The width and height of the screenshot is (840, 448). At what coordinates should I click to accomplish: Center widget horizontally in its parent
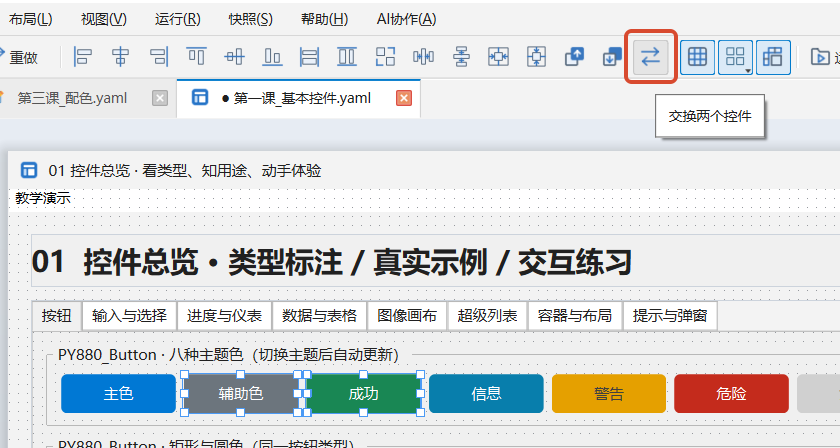[x=499, y=56]
